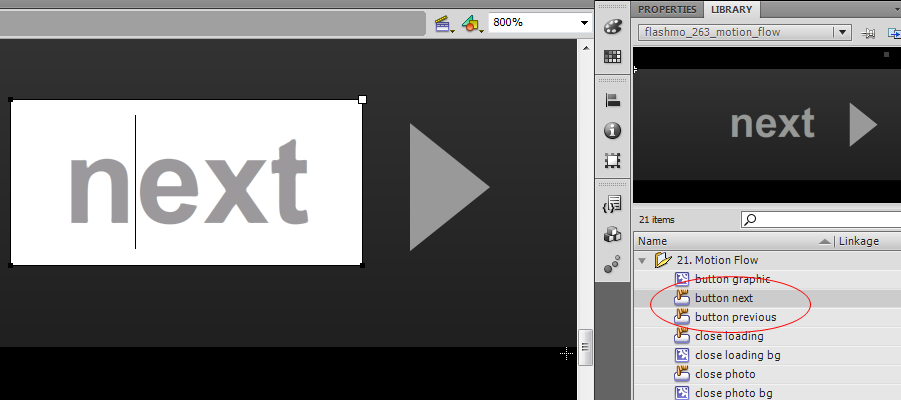This screenshot has height=400, width=901.
Task: Pin the current library
Action: point(869,32)
